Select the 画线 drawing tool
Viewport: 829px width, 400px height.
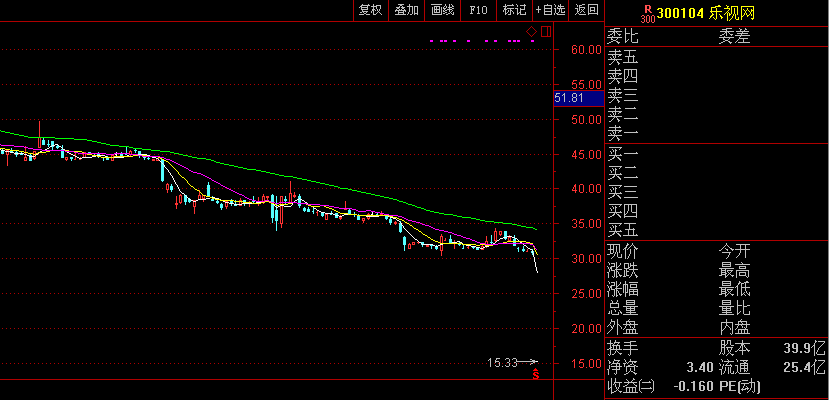[441, 10]
